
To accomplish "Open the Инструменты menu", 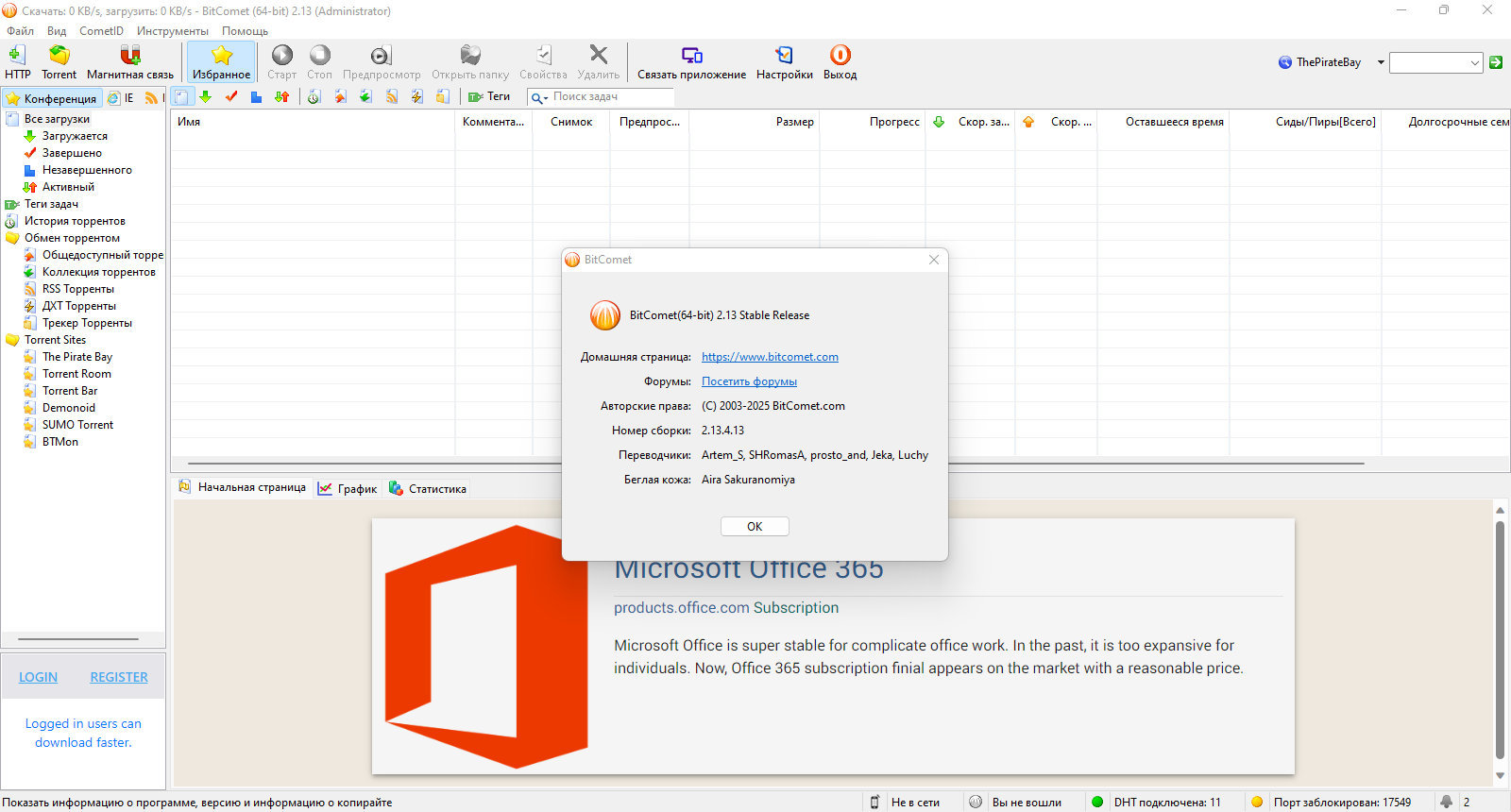I will (172, 31).
